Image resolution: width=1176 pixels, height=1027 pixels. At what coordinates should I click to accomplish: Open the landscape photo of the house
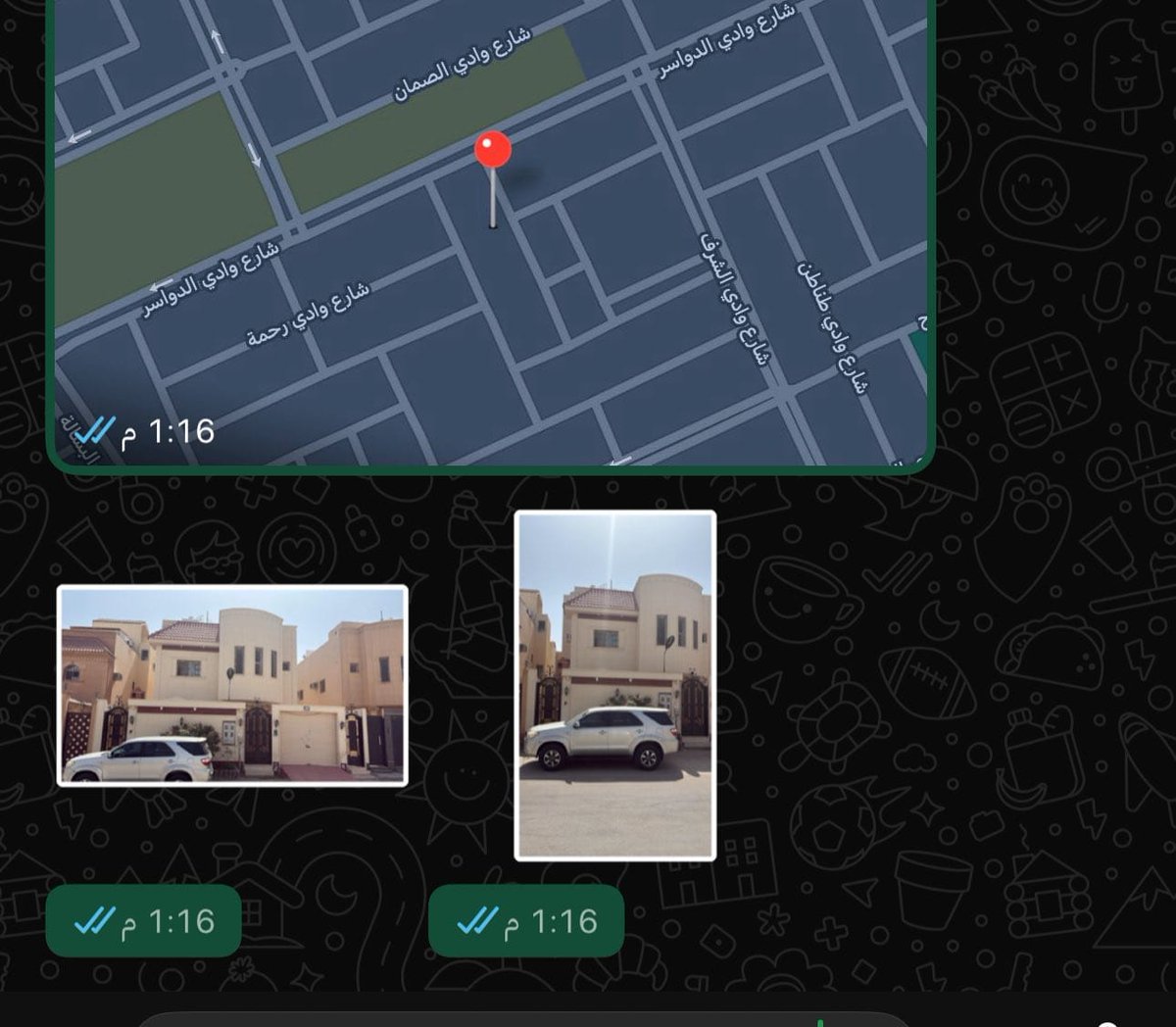(x=232, y=685)
